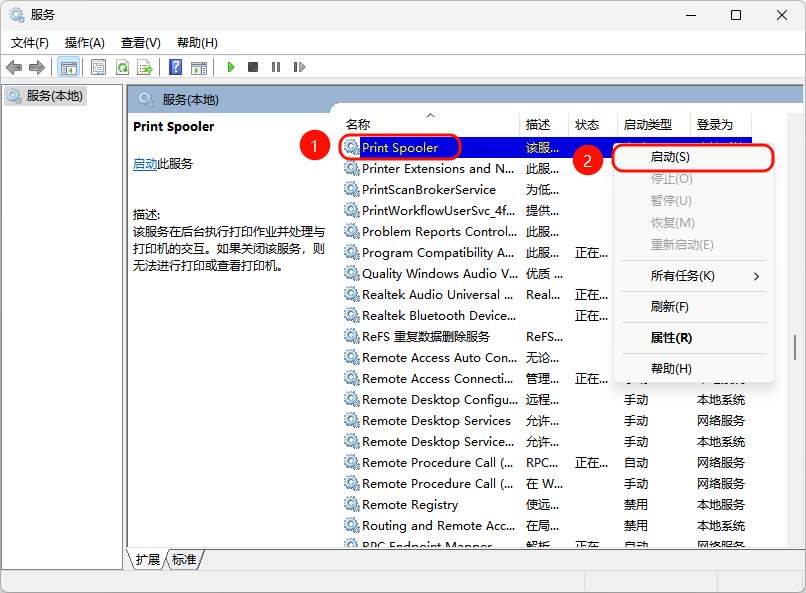Click the export list toolbar icon
806x593 pixels.
145,67
